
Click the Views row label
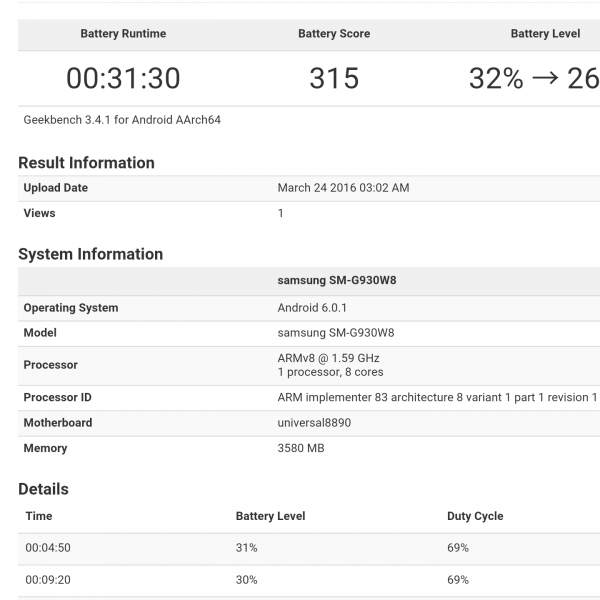coord(40,213)
